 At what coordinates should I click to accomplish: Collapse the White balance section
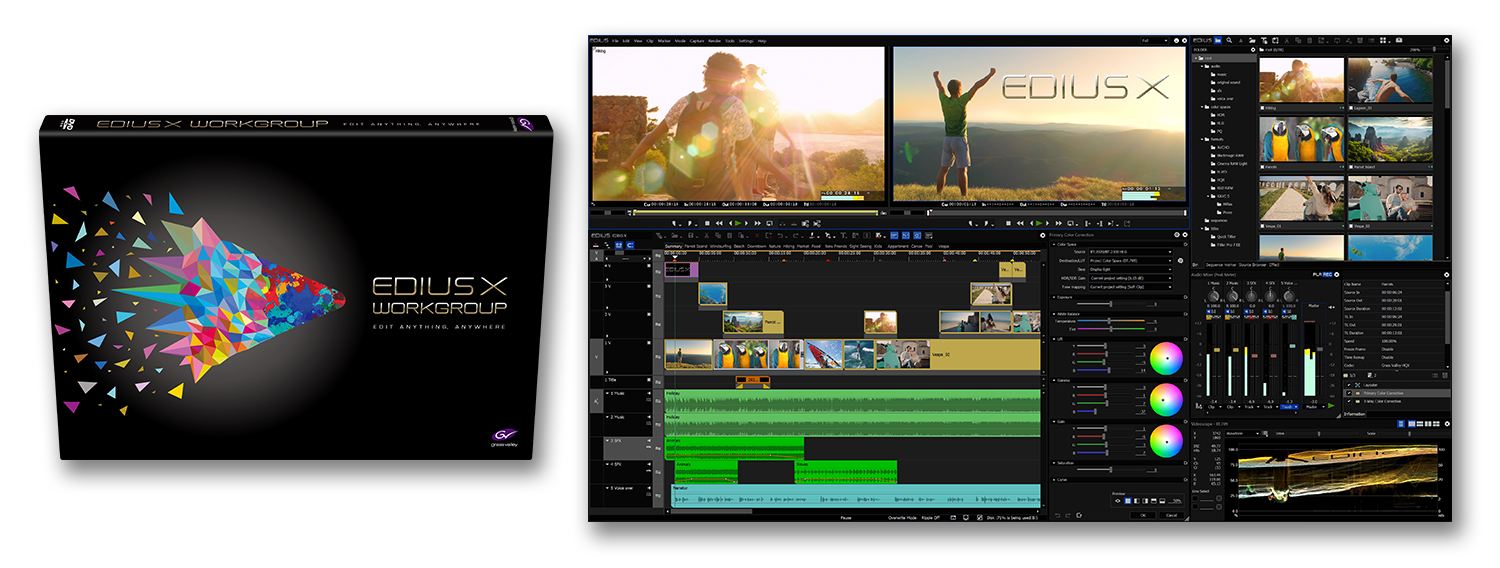click(1054, 314)
